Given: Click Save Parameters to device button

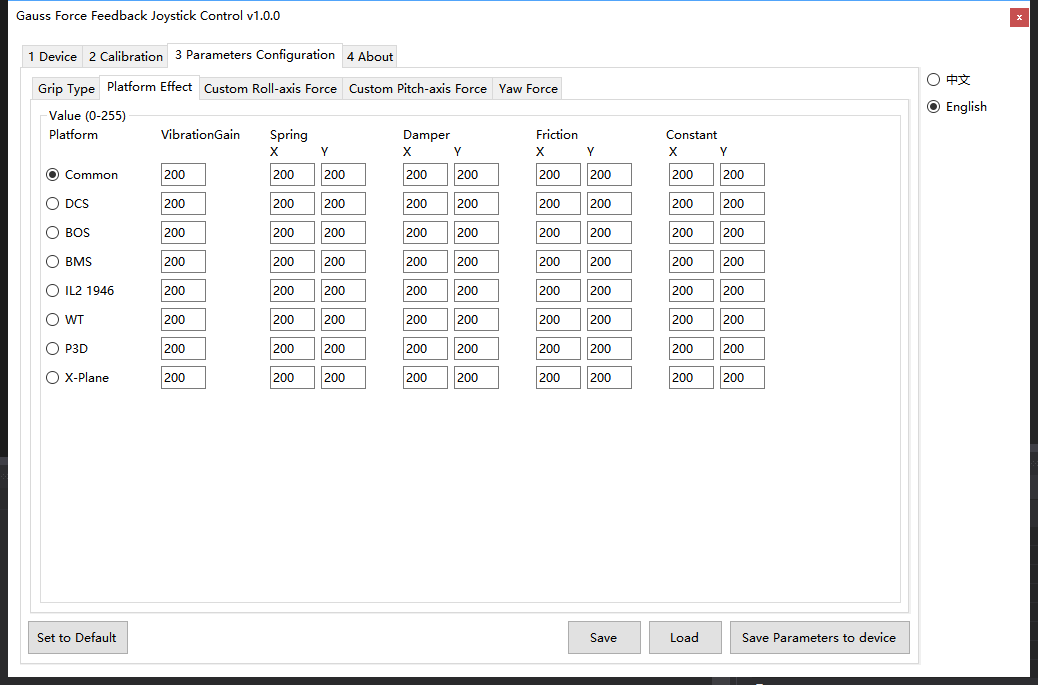Looking at the screenshot, I should 819,637.
